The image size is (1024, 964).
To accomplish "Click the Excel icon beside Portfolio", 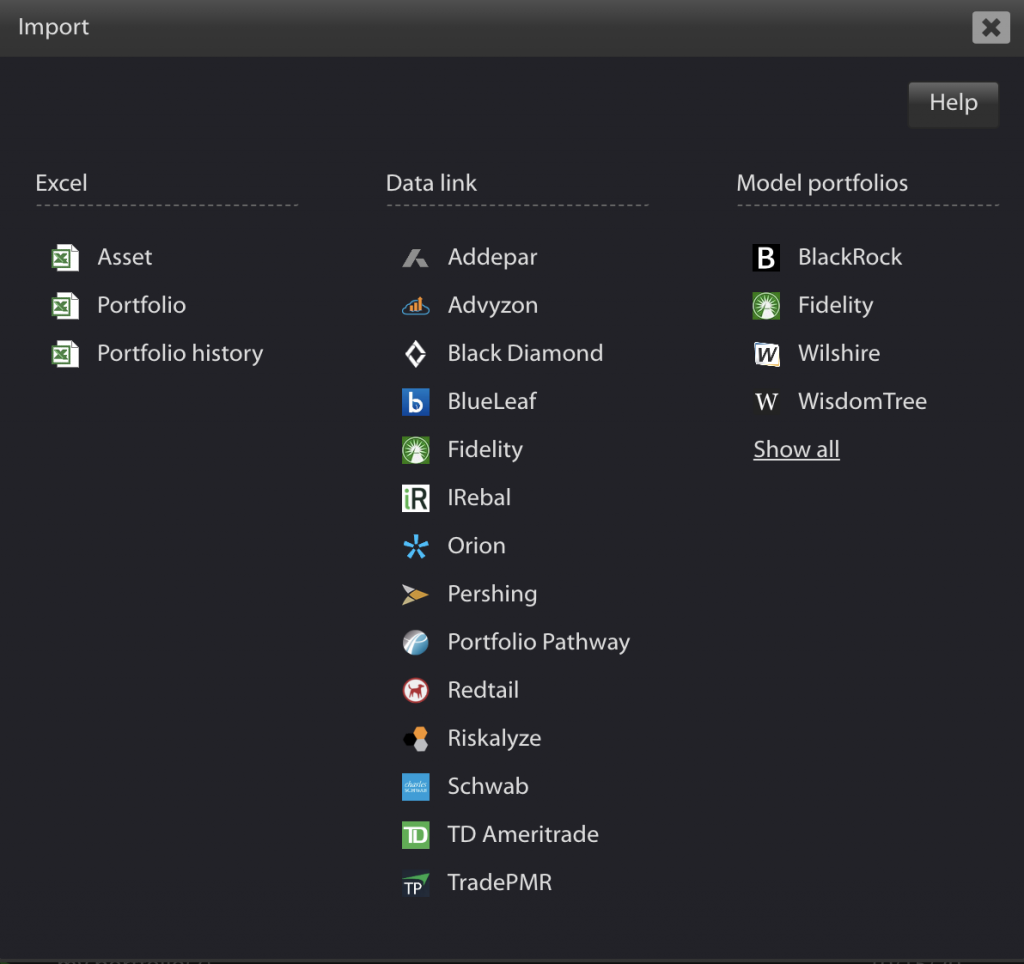I will click(x=65, y=306).
